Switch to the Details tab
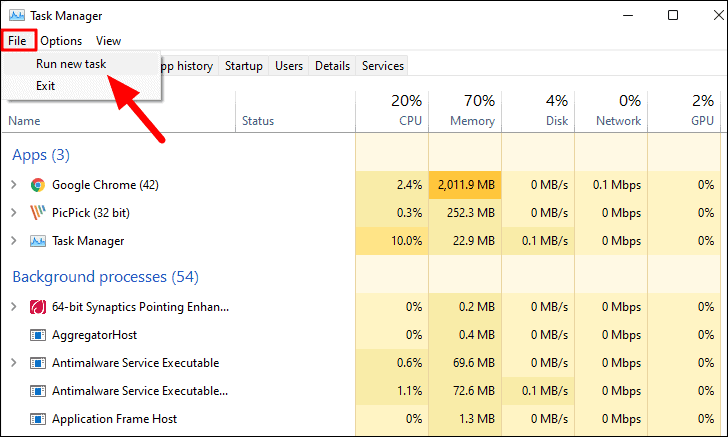This screenshot has height=437, width=728. 332,66
